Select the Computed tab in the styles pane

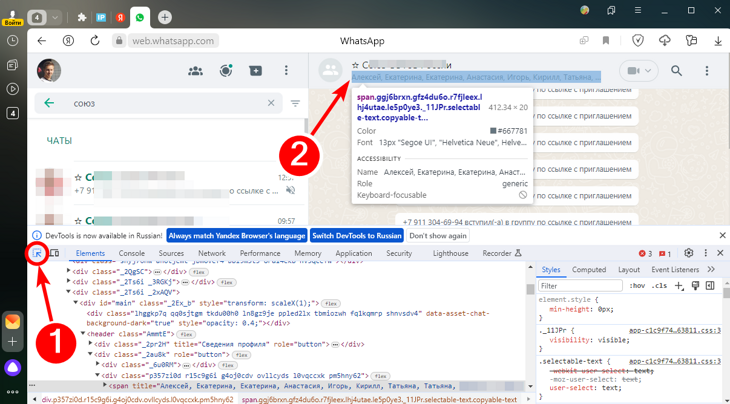[589, 270]
